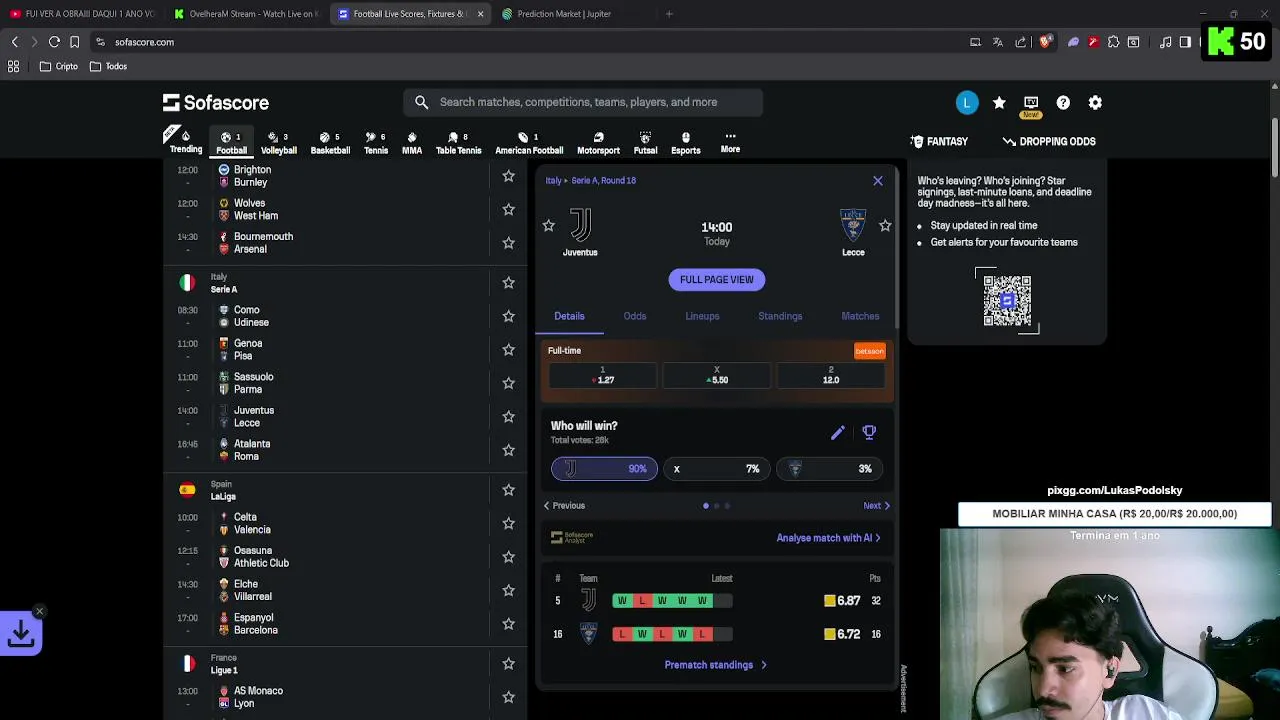Select the Esports sport icon
1280x720 pixels.
click(685, 143)
